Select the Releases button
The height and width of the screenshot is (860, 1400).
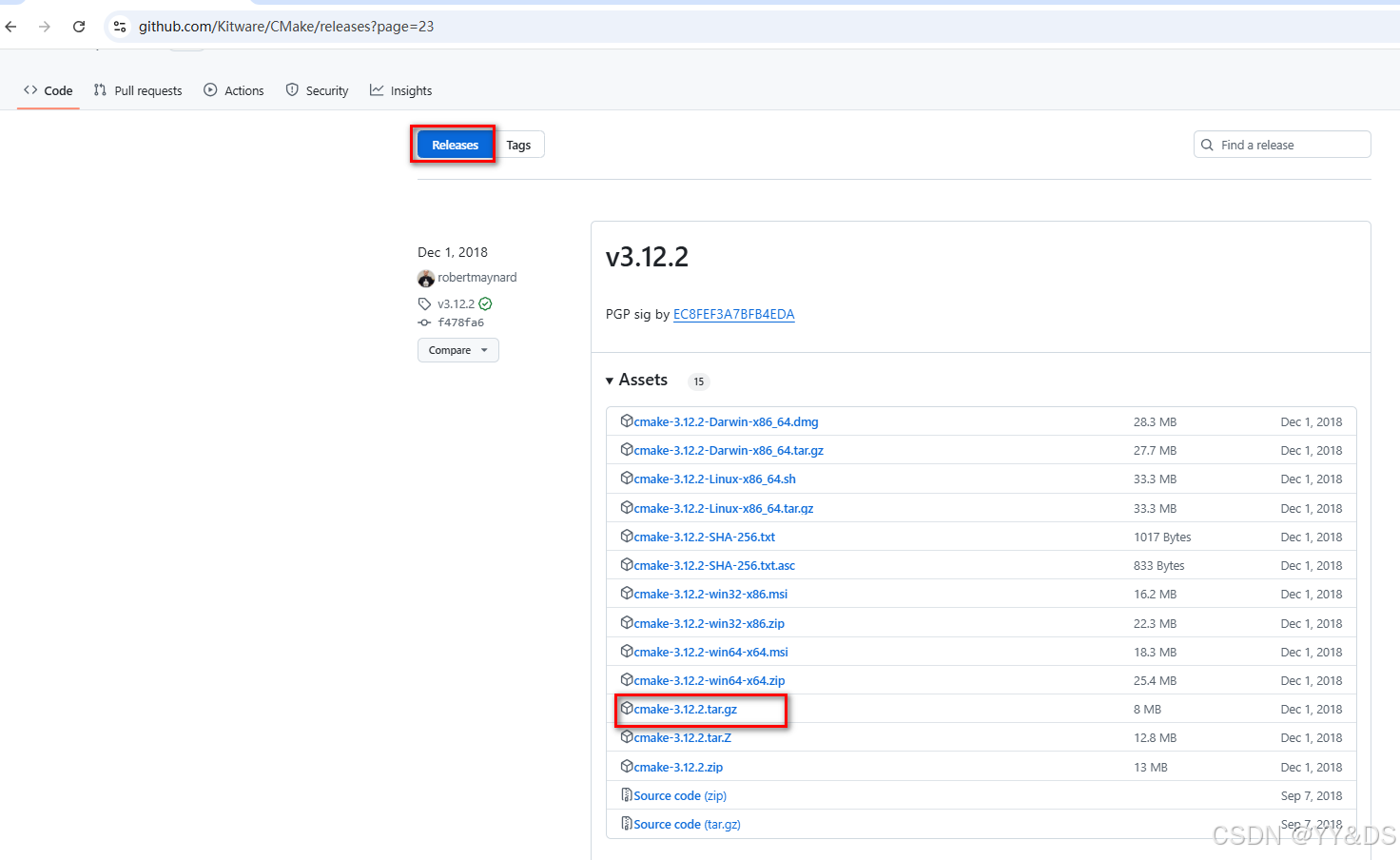[x=455, y=145]
